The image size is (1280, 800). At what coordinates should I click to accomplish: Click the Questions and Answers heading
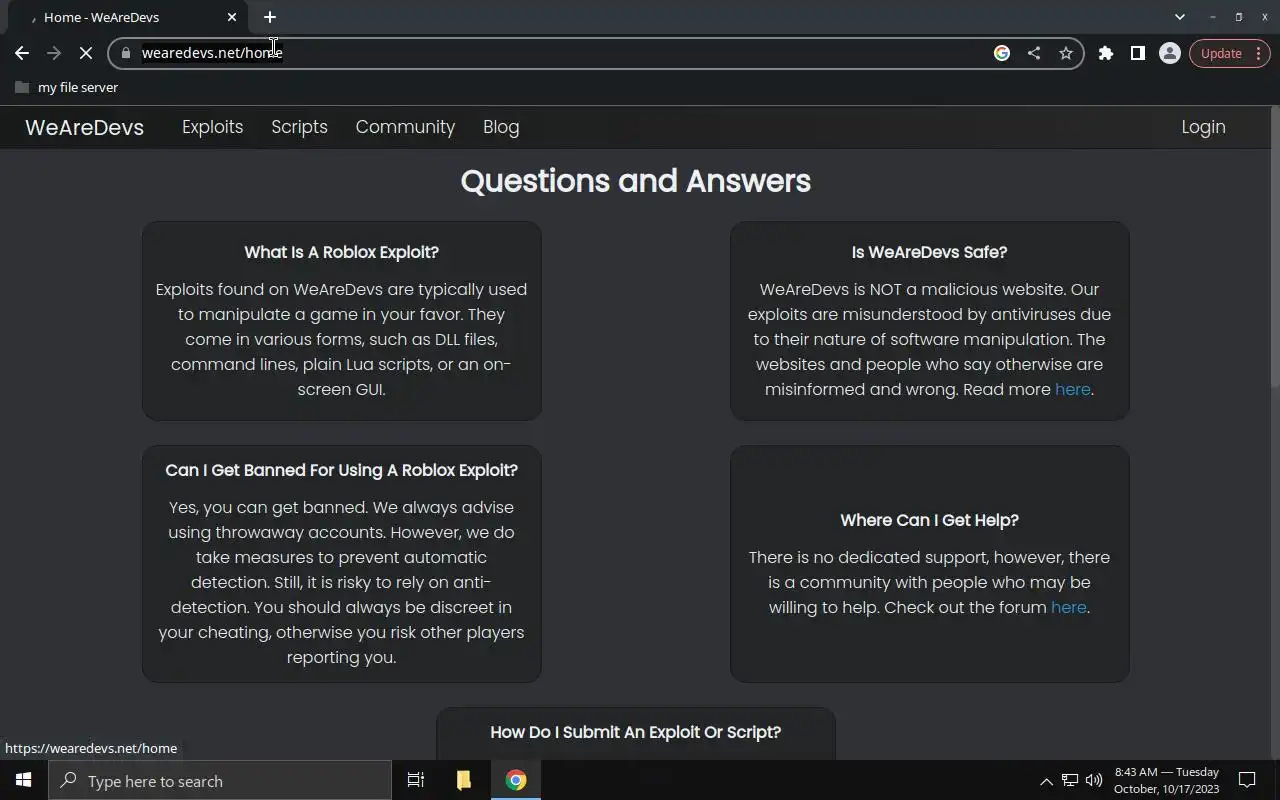point(635,181)
